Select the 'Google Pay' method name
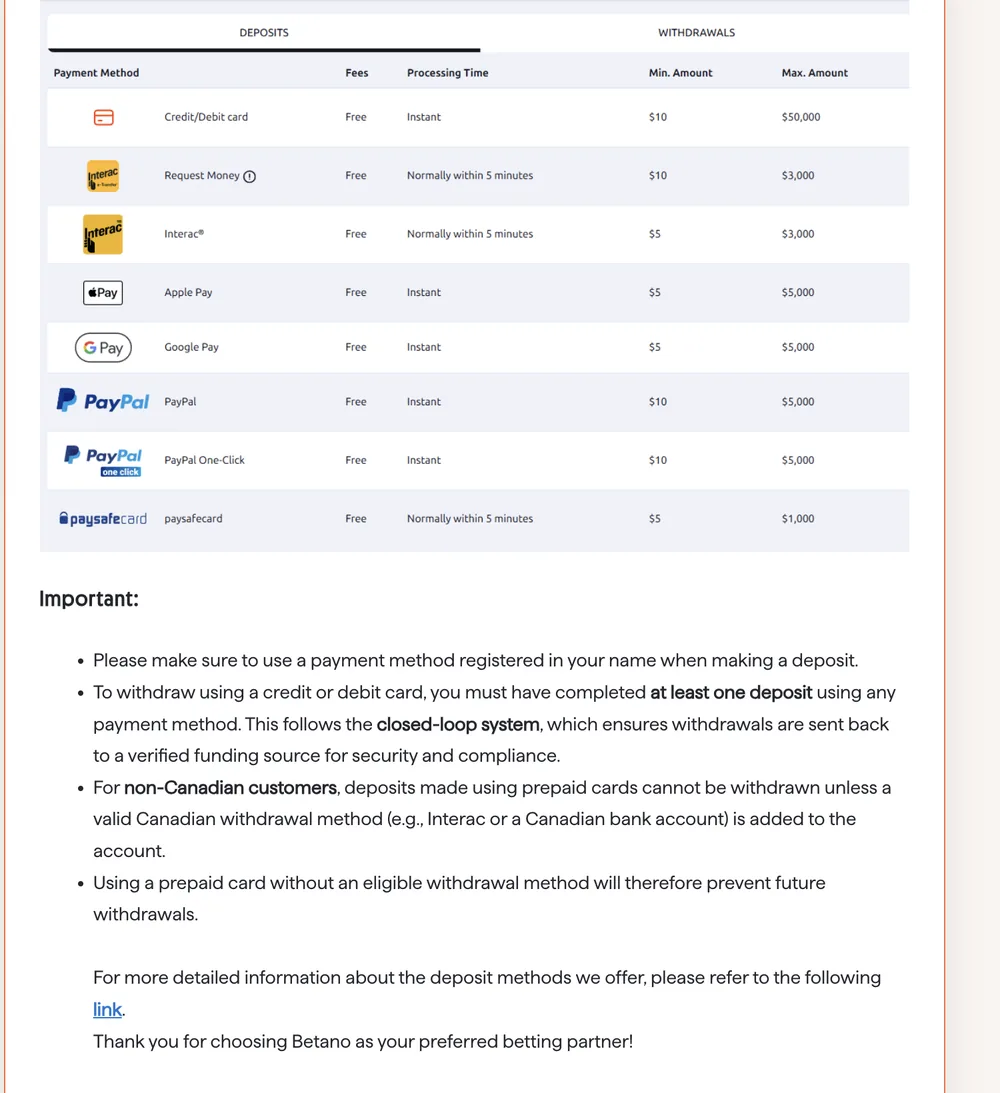Viewport: 1000px width, 1093px height. (191, 347)
